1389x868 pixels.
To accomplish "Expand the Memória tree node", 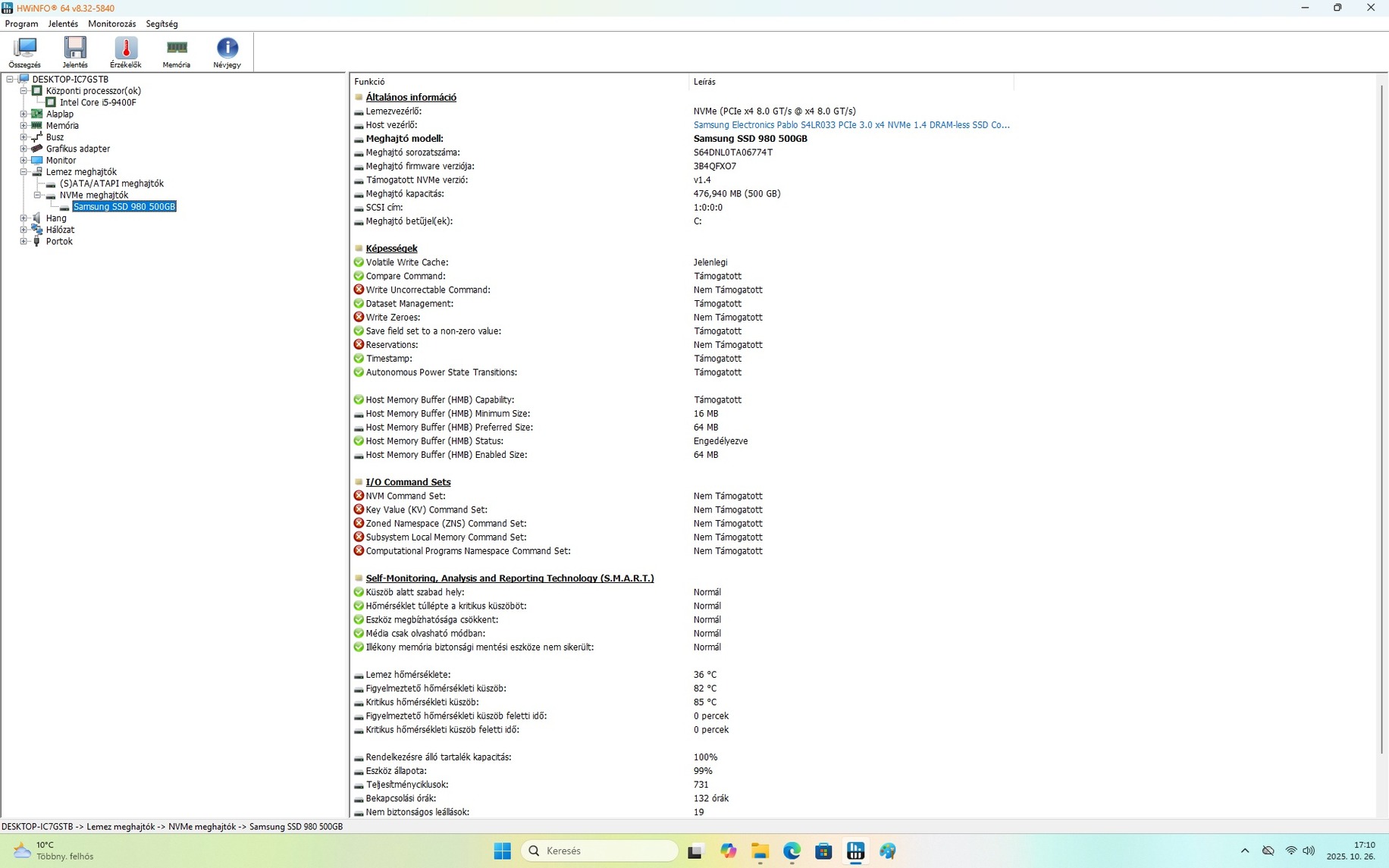I will [24, 126].
